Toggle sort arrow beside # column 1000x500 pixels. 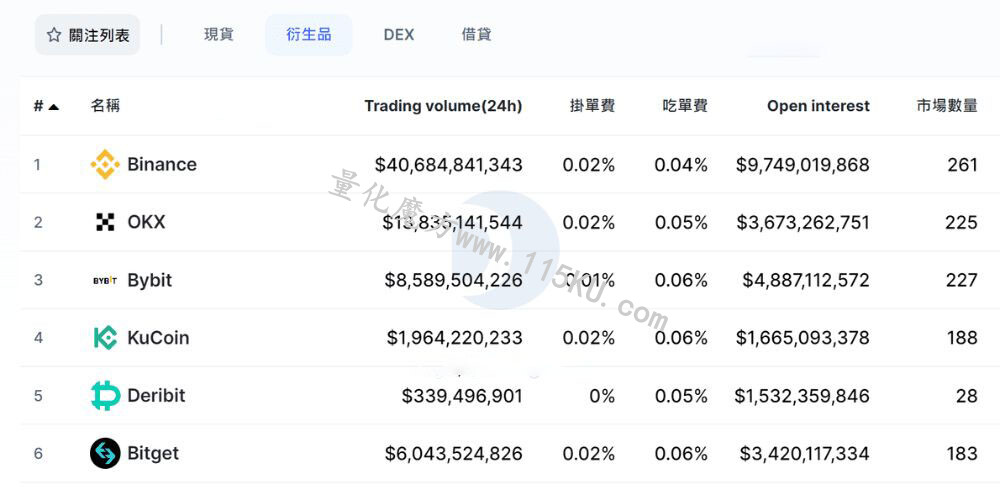pyautogui.click(x=54, y=107)
